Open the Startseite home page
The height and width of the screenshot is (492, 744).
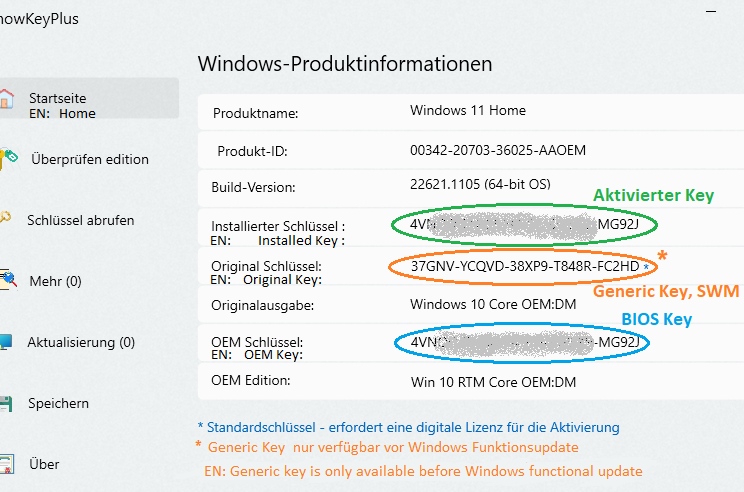[57, 98]
